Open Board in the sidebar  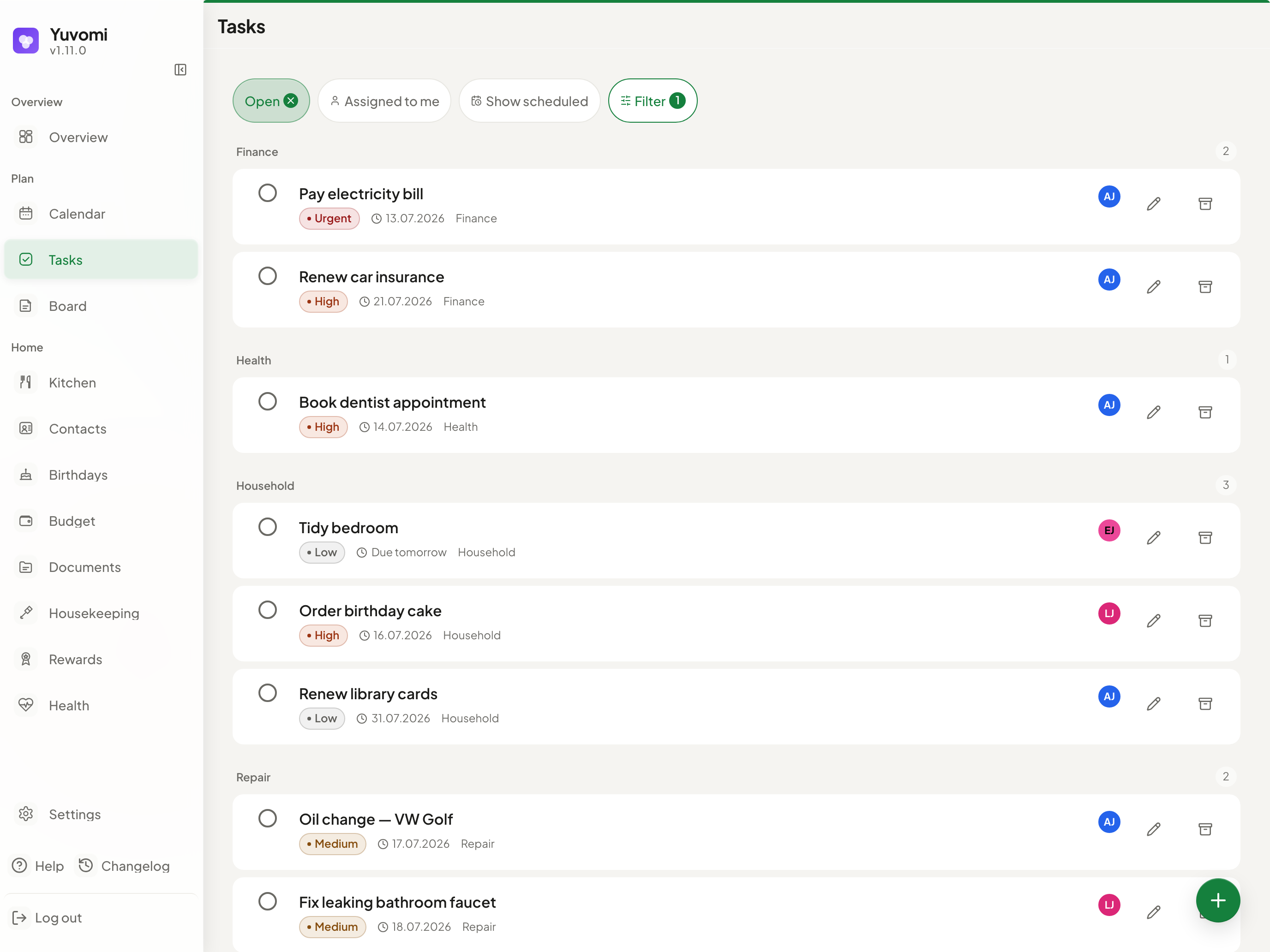pyautogui.click(x=101, y=306)
